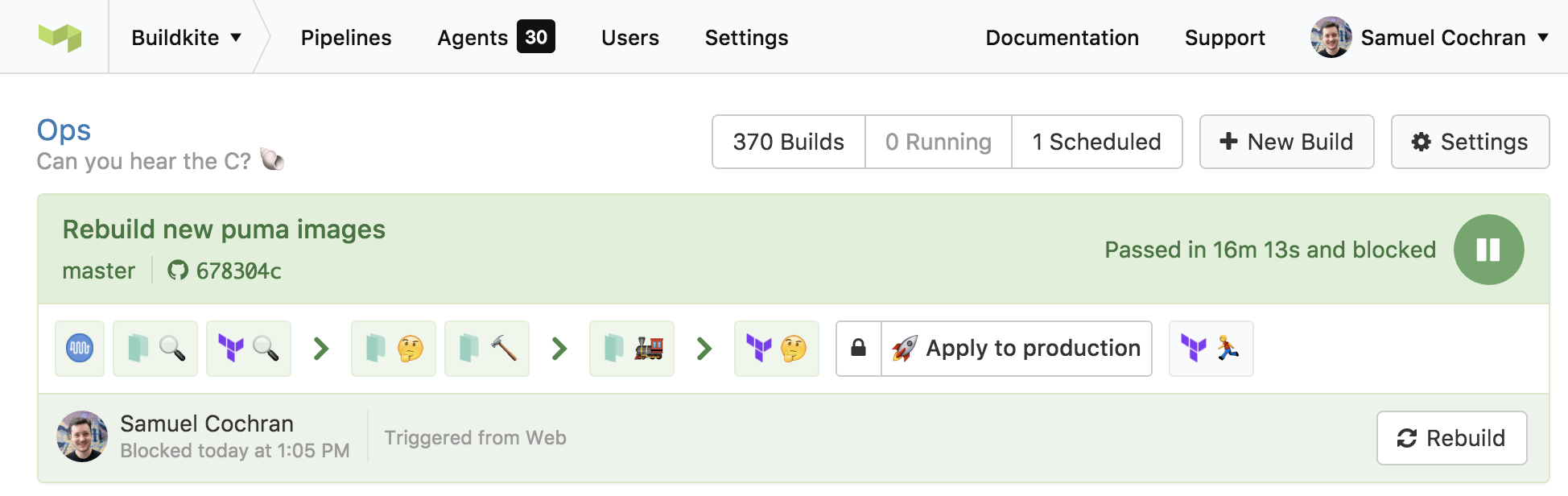Image resolution: width=1568 pixels, height=496 pixels.
Task: Select the book and train step
Action: pos(632,349)
